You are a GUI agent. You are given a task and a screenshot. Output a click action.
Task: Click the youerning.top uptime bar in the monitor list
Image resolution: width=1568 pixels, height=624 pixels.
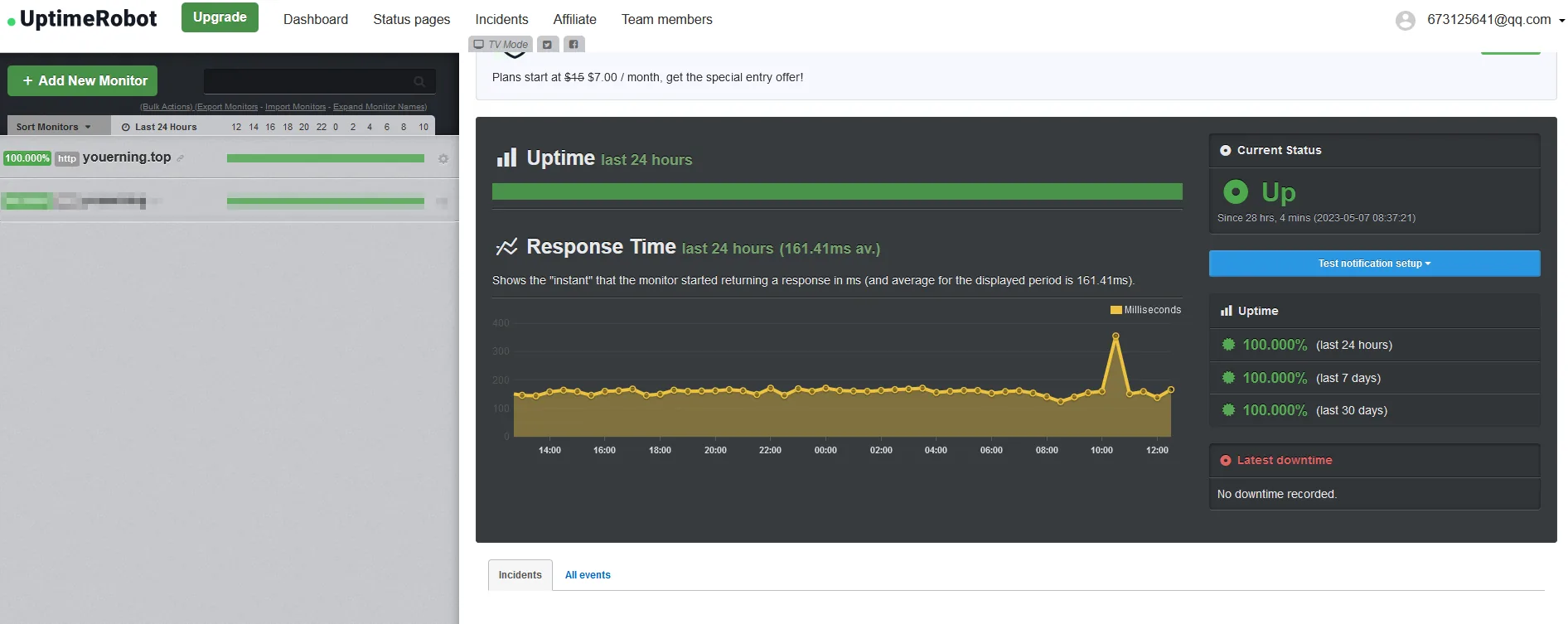[326, 158]
